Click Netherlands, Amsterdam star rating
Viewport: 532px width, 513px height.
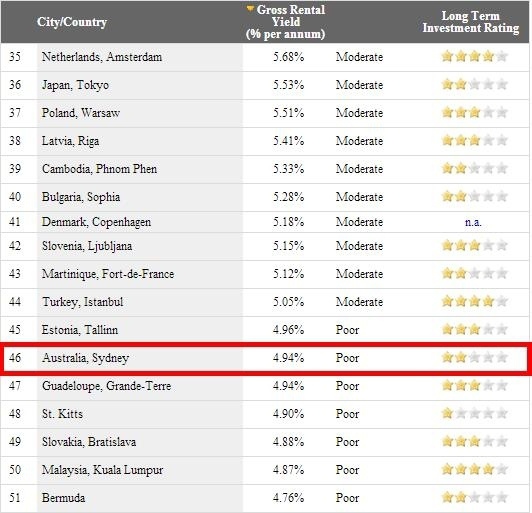tap(474, 56)
